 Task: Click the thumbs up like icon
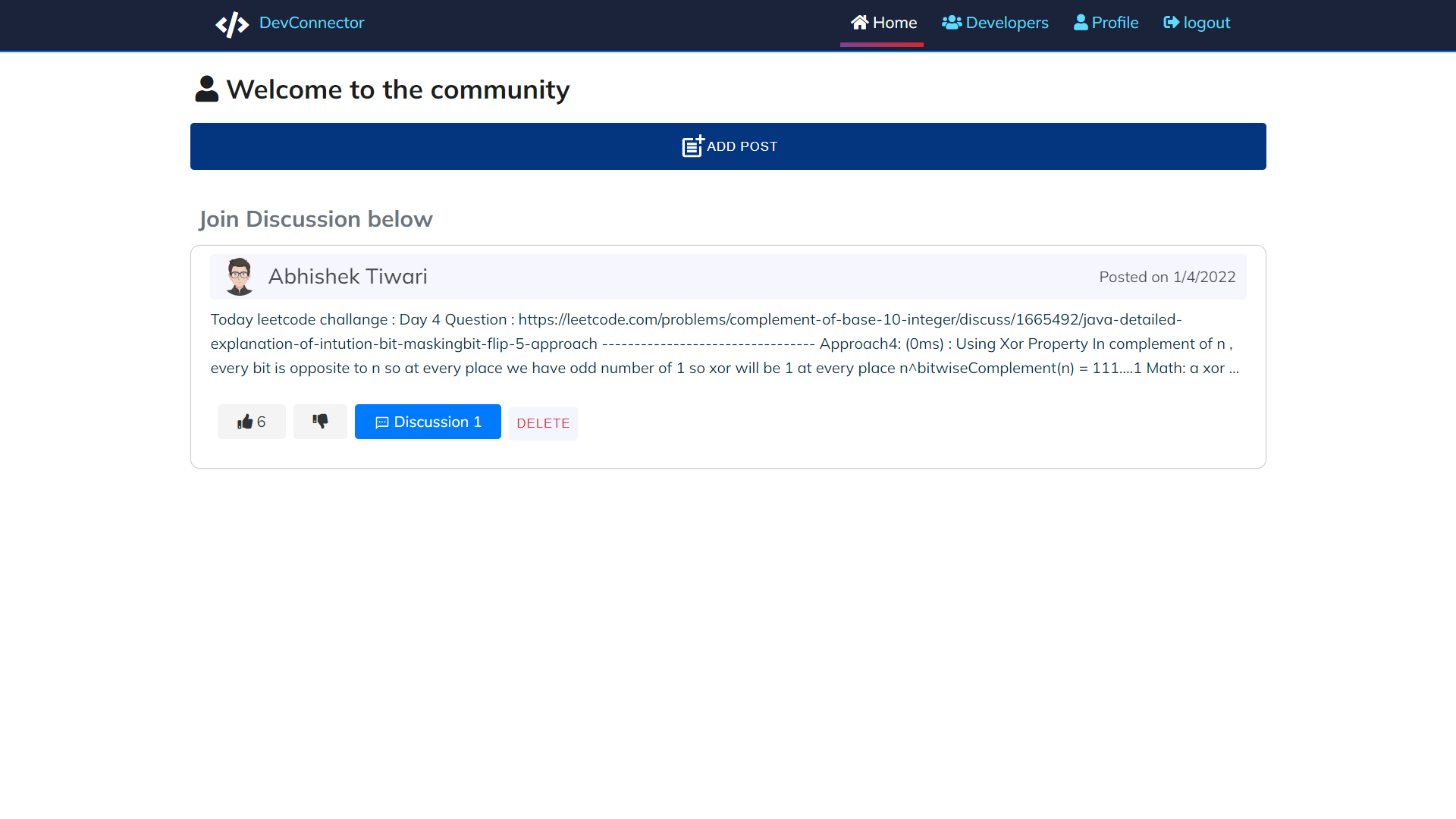pyautogui.click(x=244, y=422)
